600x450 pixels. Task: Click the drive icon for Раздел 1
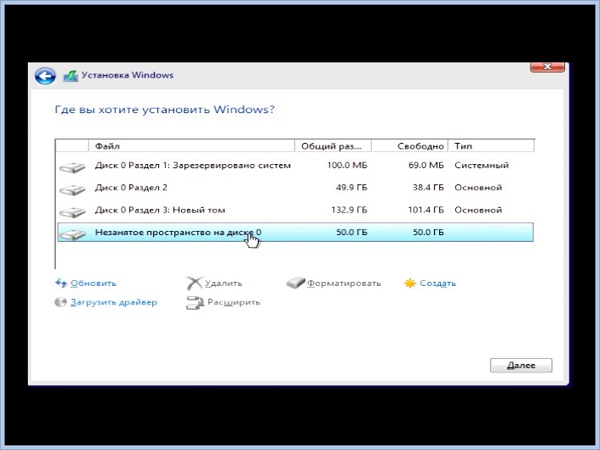pos(72,166)
